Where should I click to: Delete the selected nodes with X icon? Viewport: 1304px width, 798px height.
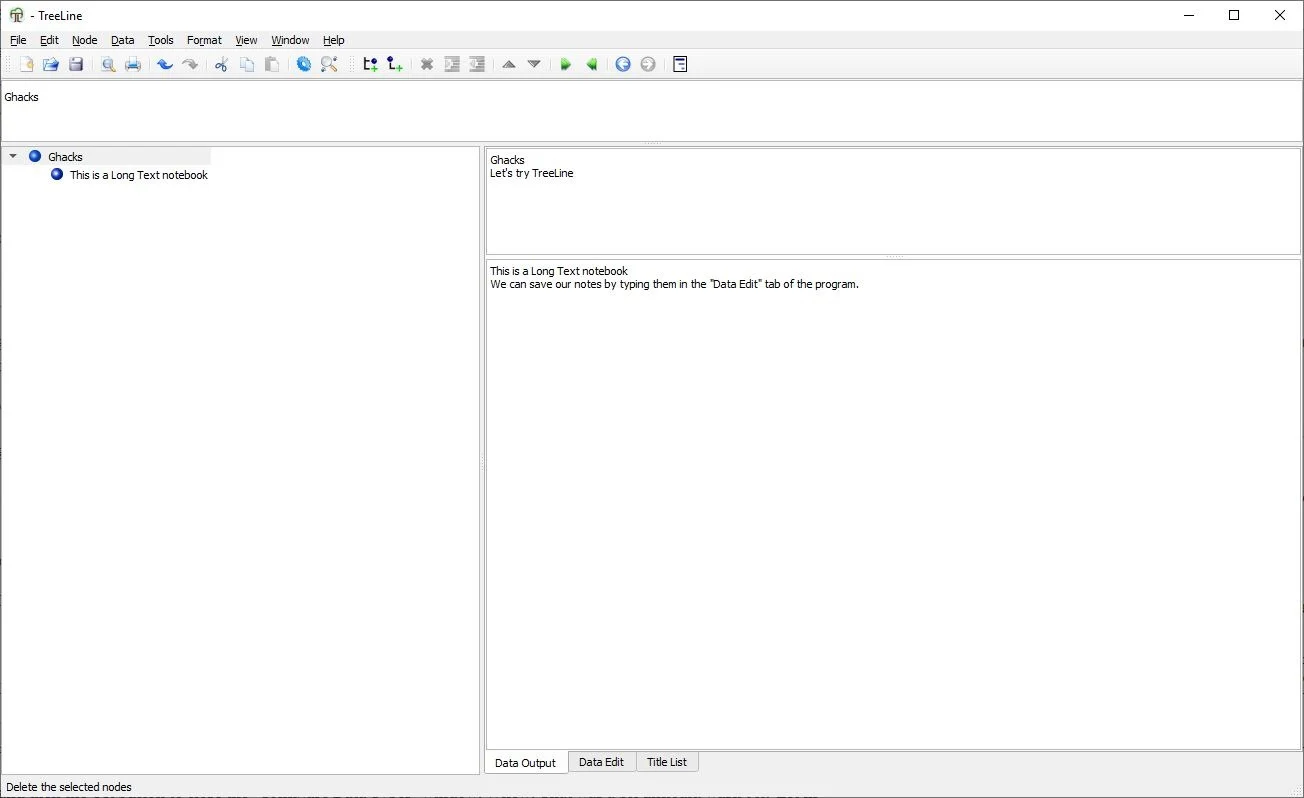(x=427, y=64)
